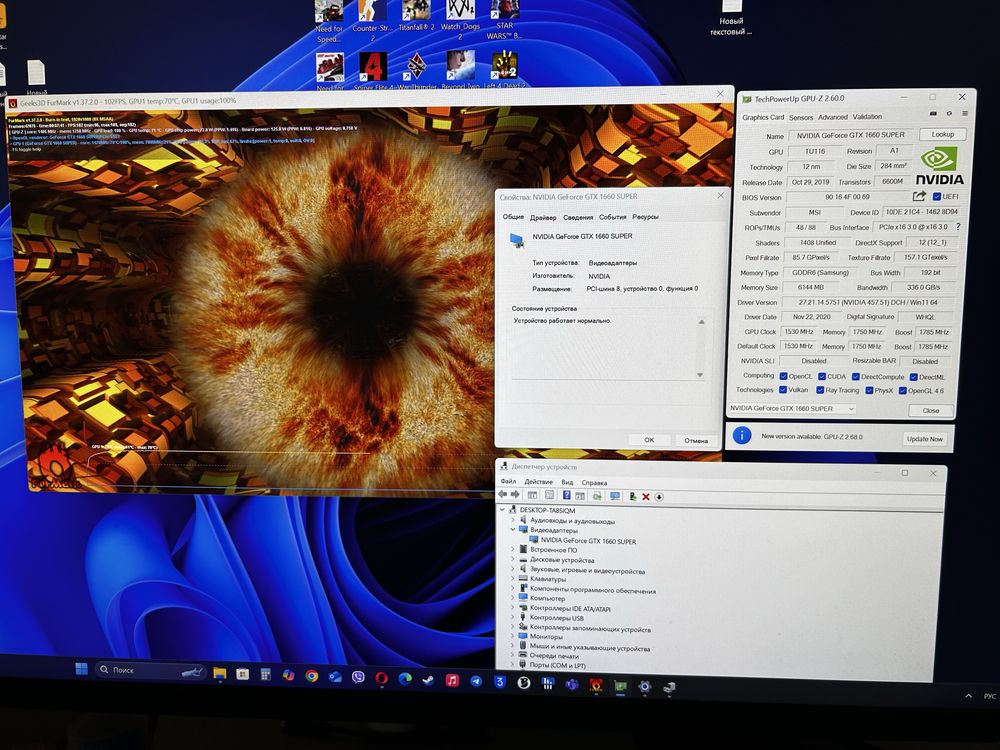Click Update Now in GPU-Z notification
Screen dimensions: 1000x750
coord(924,439)
